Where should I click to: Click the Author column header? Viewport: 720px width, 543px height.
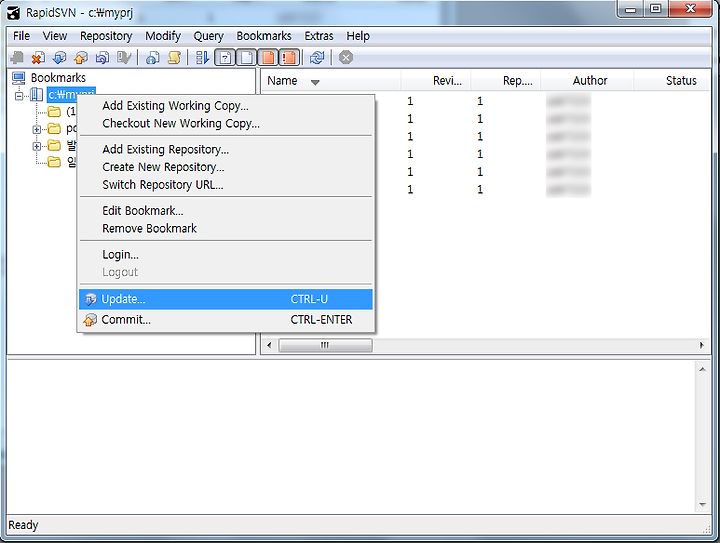point(587,81)
